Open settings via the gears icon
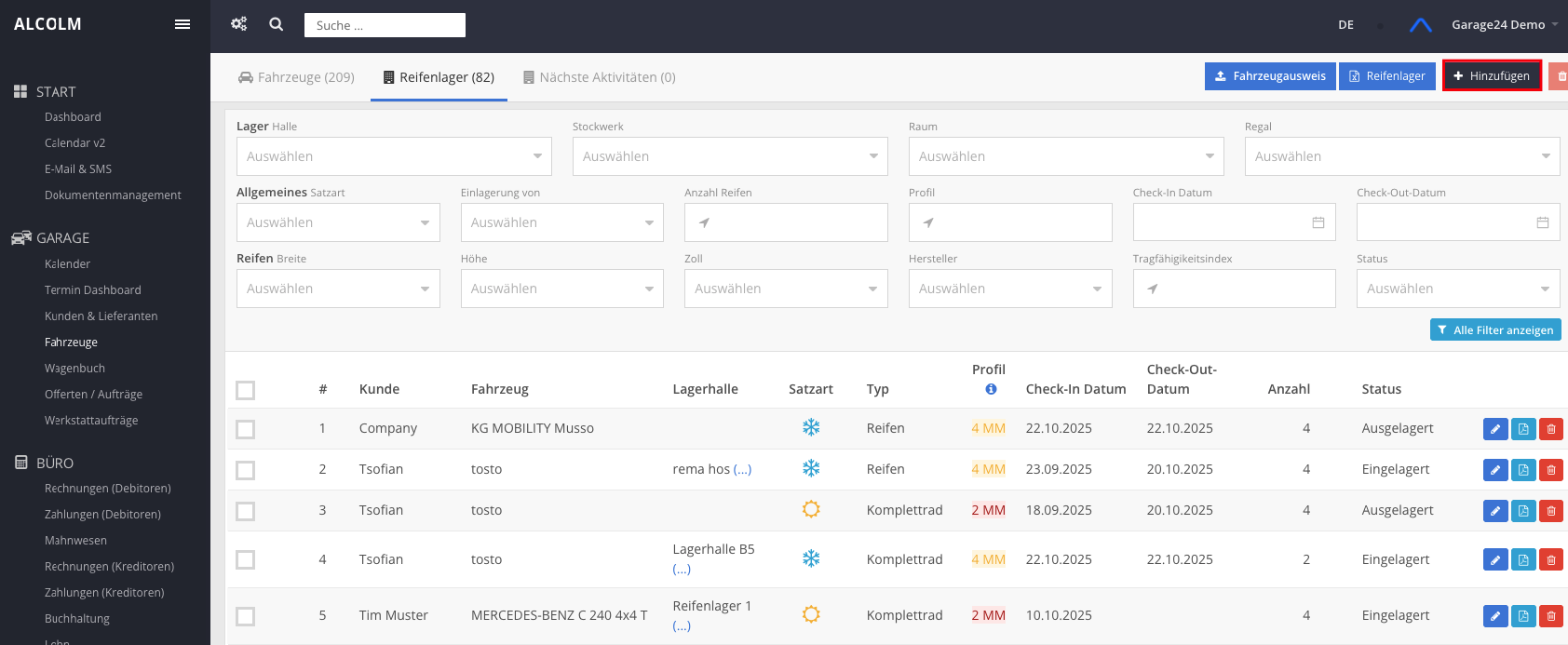The width and height of the screenshot is (1568, 645). pos(239,24)
